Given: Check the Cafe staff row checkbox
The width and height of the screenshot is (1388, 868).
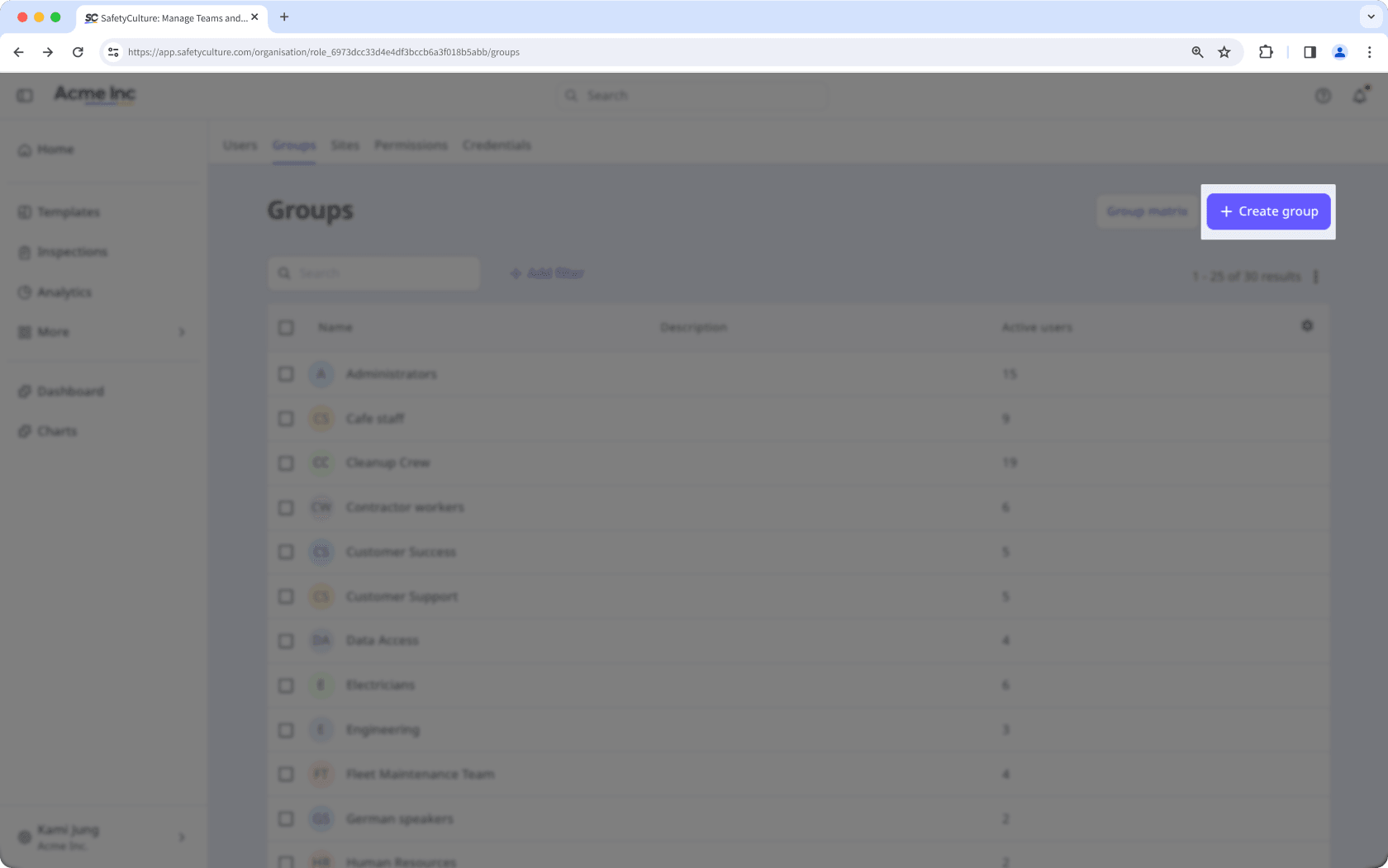Looking at the screenshot, I should click(286, 419).
